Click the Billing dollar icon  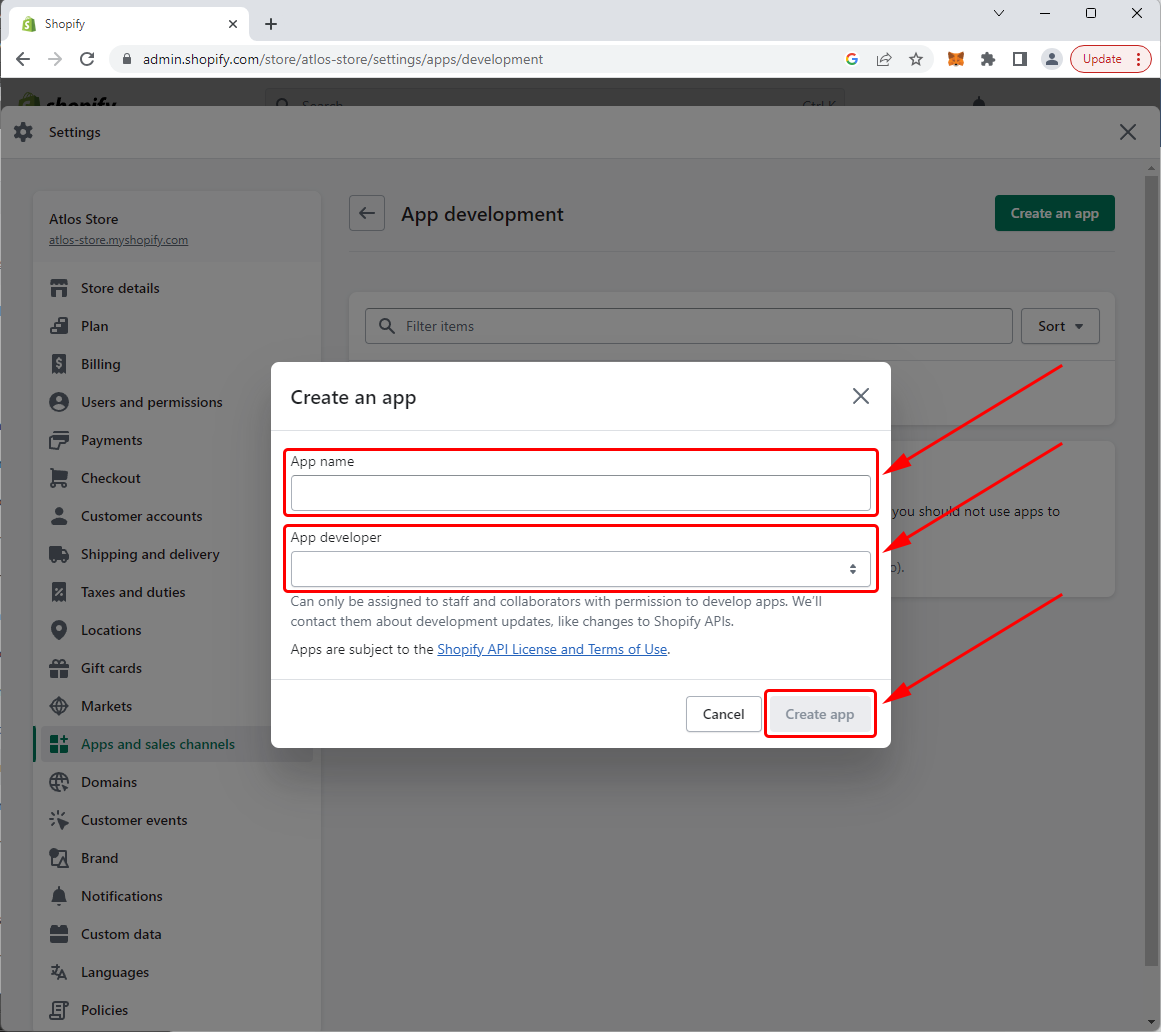(59, 364)
